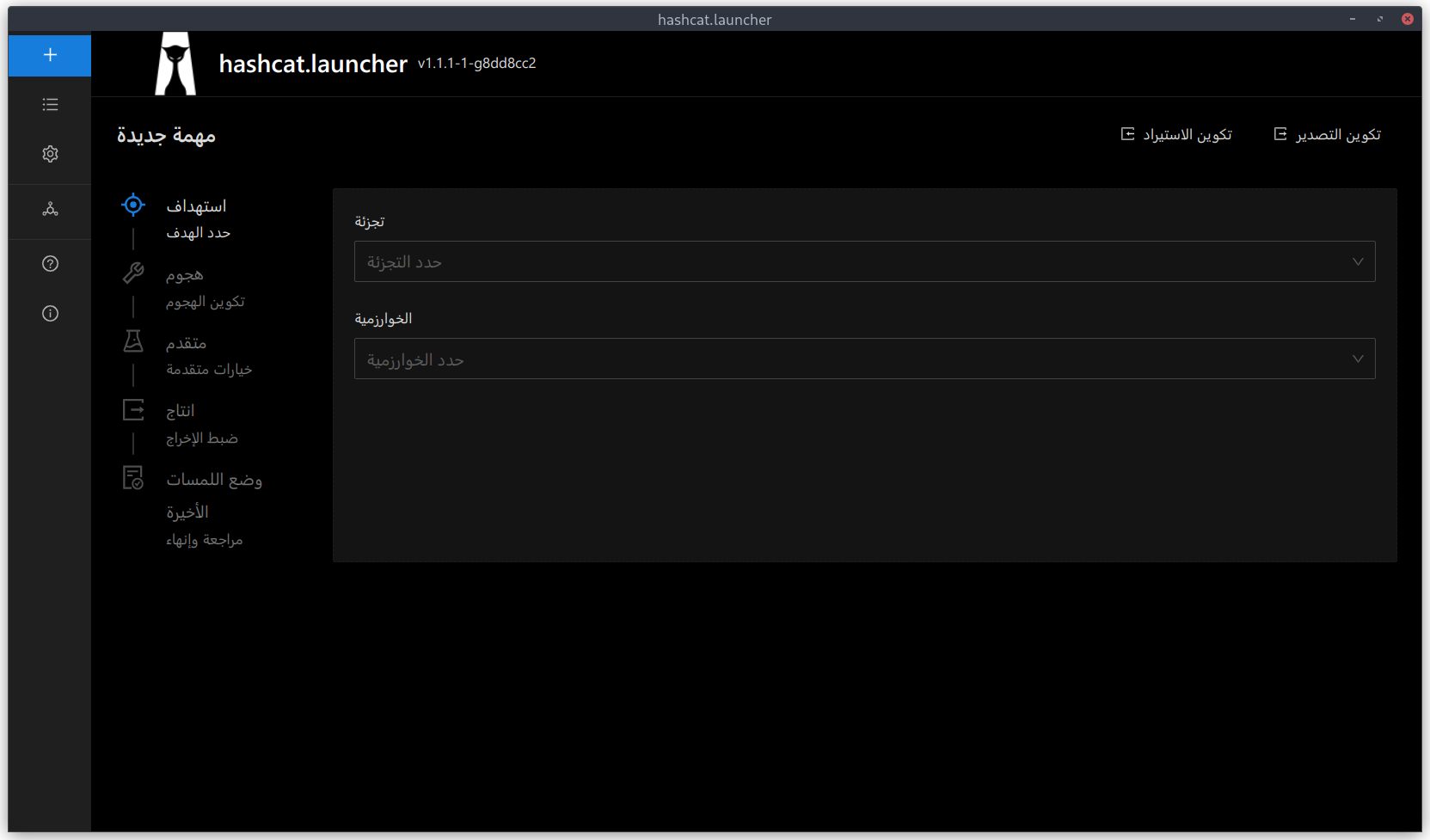Go to the متقدم step

click(187, 343)
